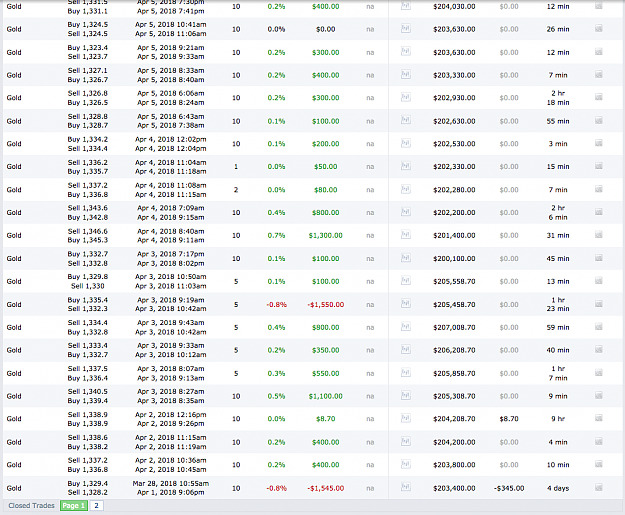This screenshot has height=515, width=625.
Task: Open chart icon for the $202,930.00 balance row
Action: (406, 97)
